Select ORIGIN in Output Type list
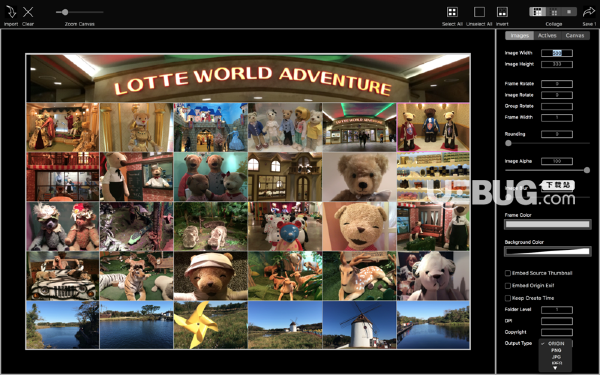The height and width of the screenshot is (375, 600). click(x=556, y=344)
